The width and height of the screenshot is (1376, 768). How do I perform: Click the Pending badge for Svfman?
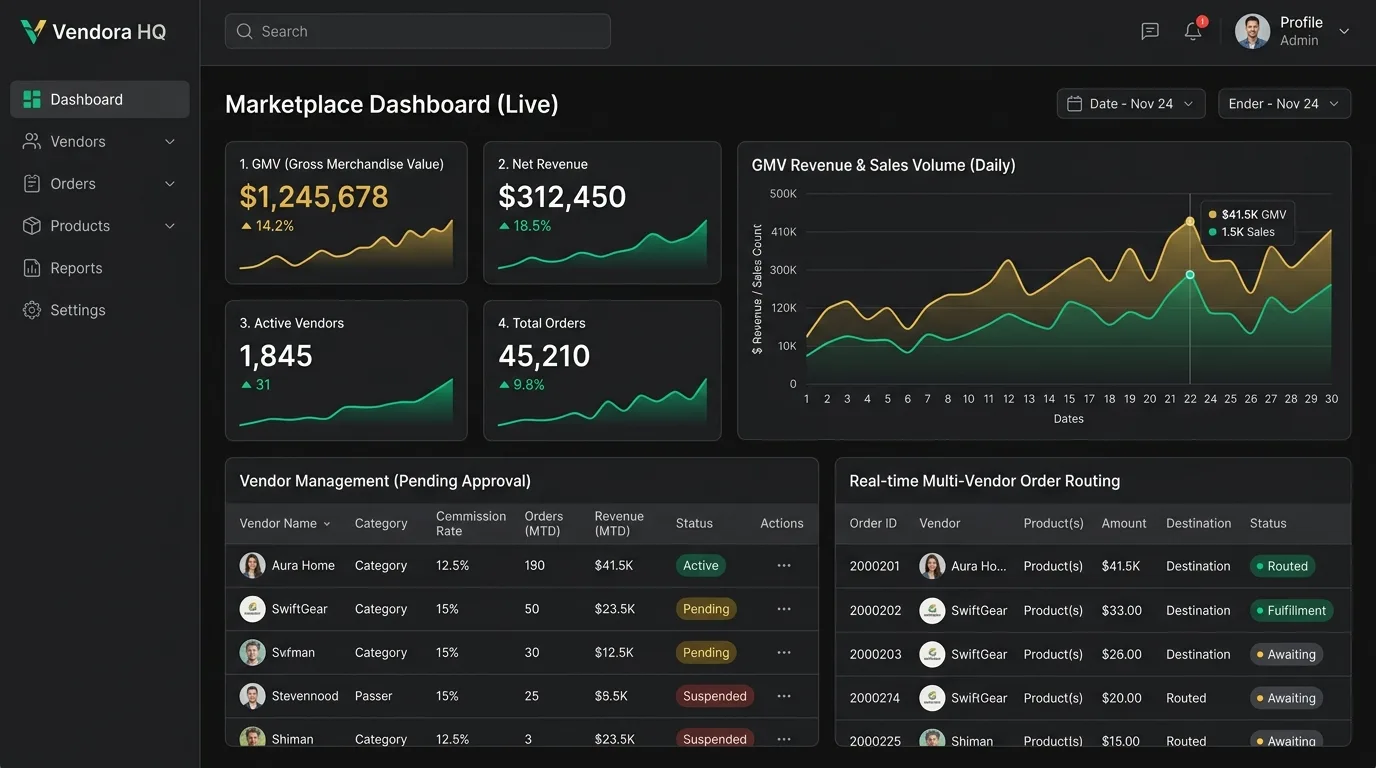[x=706, y=653]
